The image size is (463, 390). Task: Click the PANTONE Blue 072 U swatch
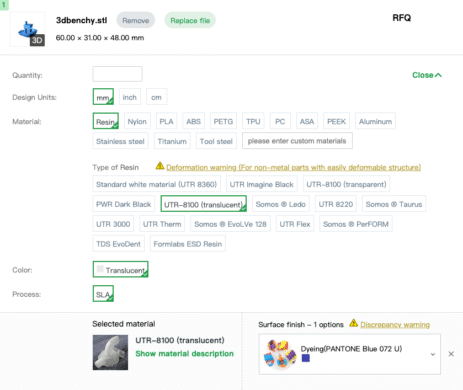pyautogui.click(x=306, y=358)
